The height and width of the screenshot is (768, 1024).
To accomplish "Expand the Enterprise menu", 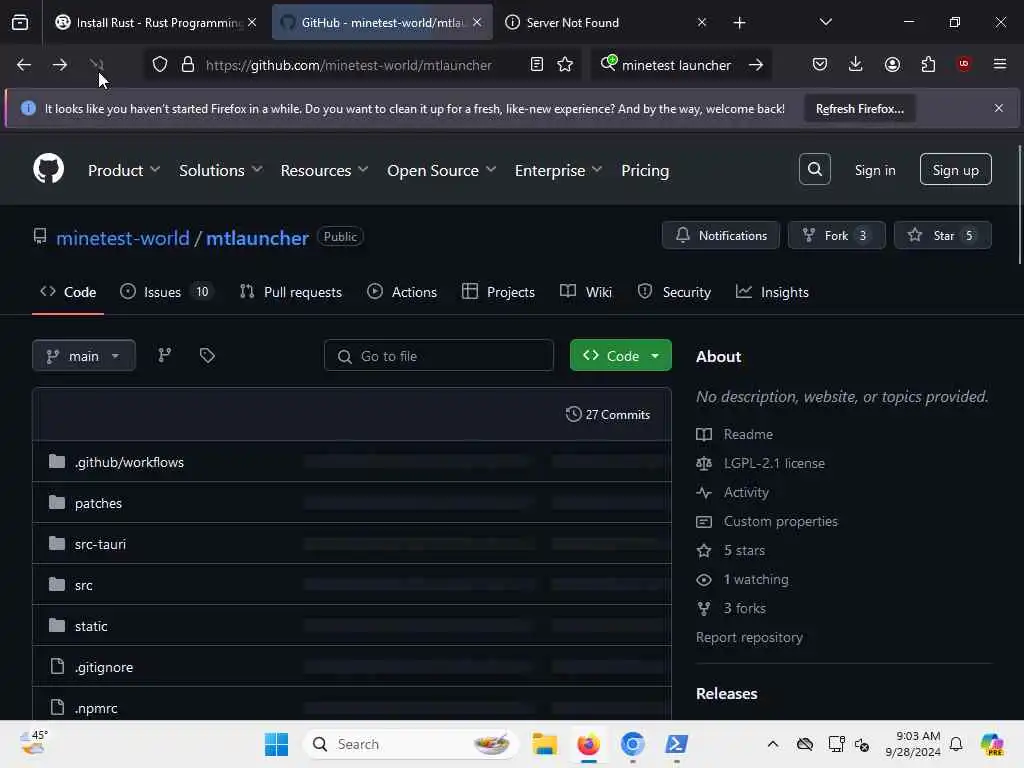I will [x=558, y=170].
